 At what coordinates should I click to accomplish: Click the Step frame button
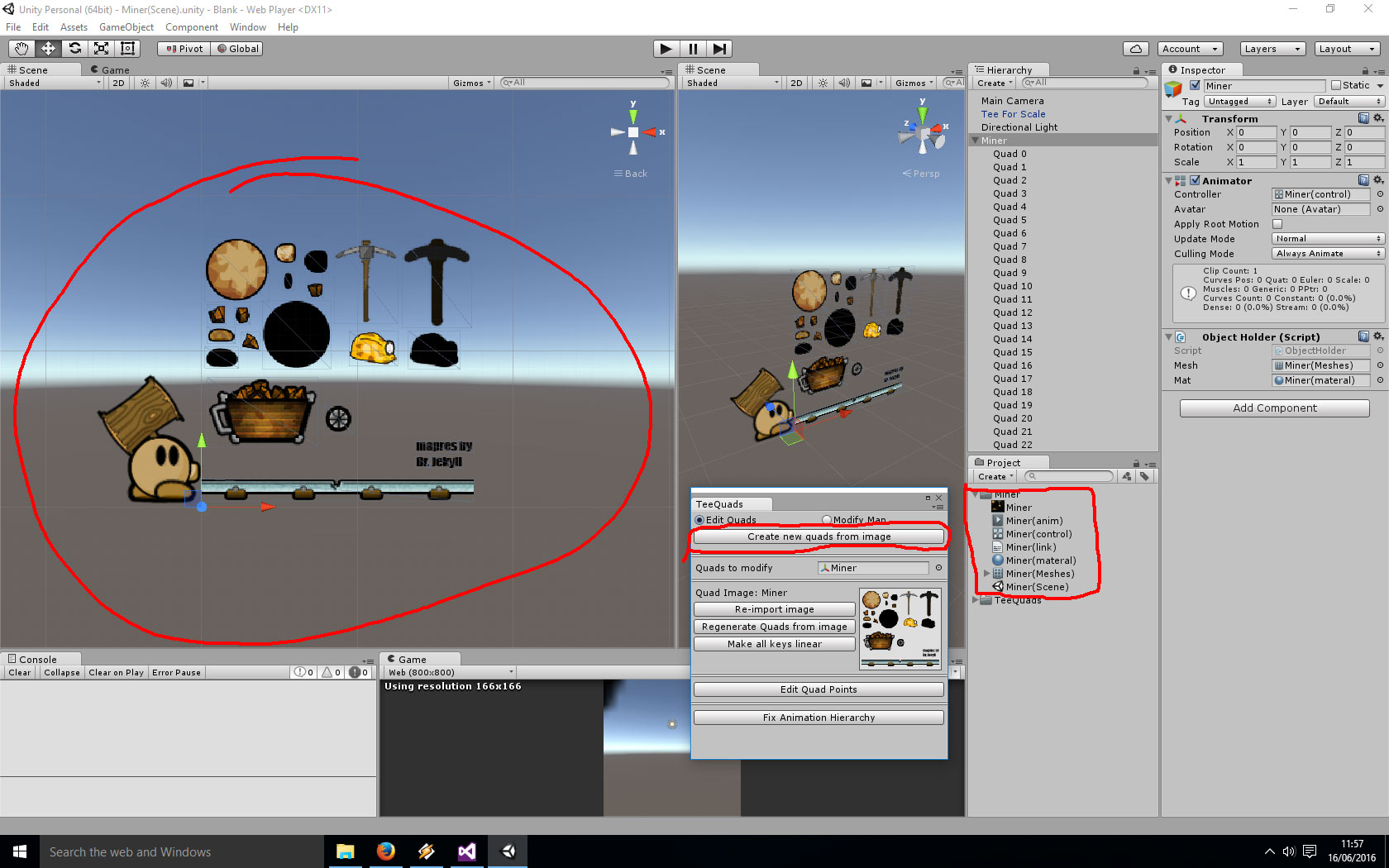click(x=719, y=49)
